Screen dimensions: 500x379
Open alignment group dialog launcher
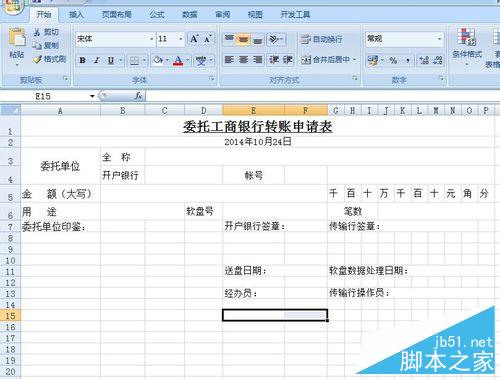(x=355, y=79)
